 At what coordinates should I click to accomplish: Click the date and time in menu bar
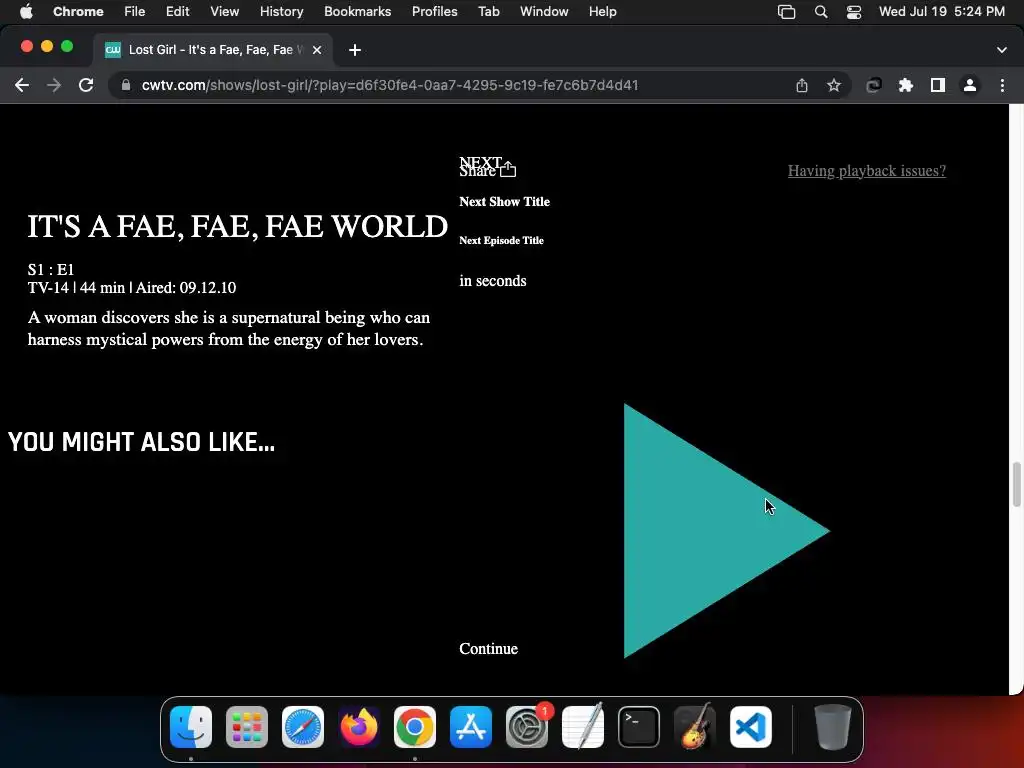[942, 11]
